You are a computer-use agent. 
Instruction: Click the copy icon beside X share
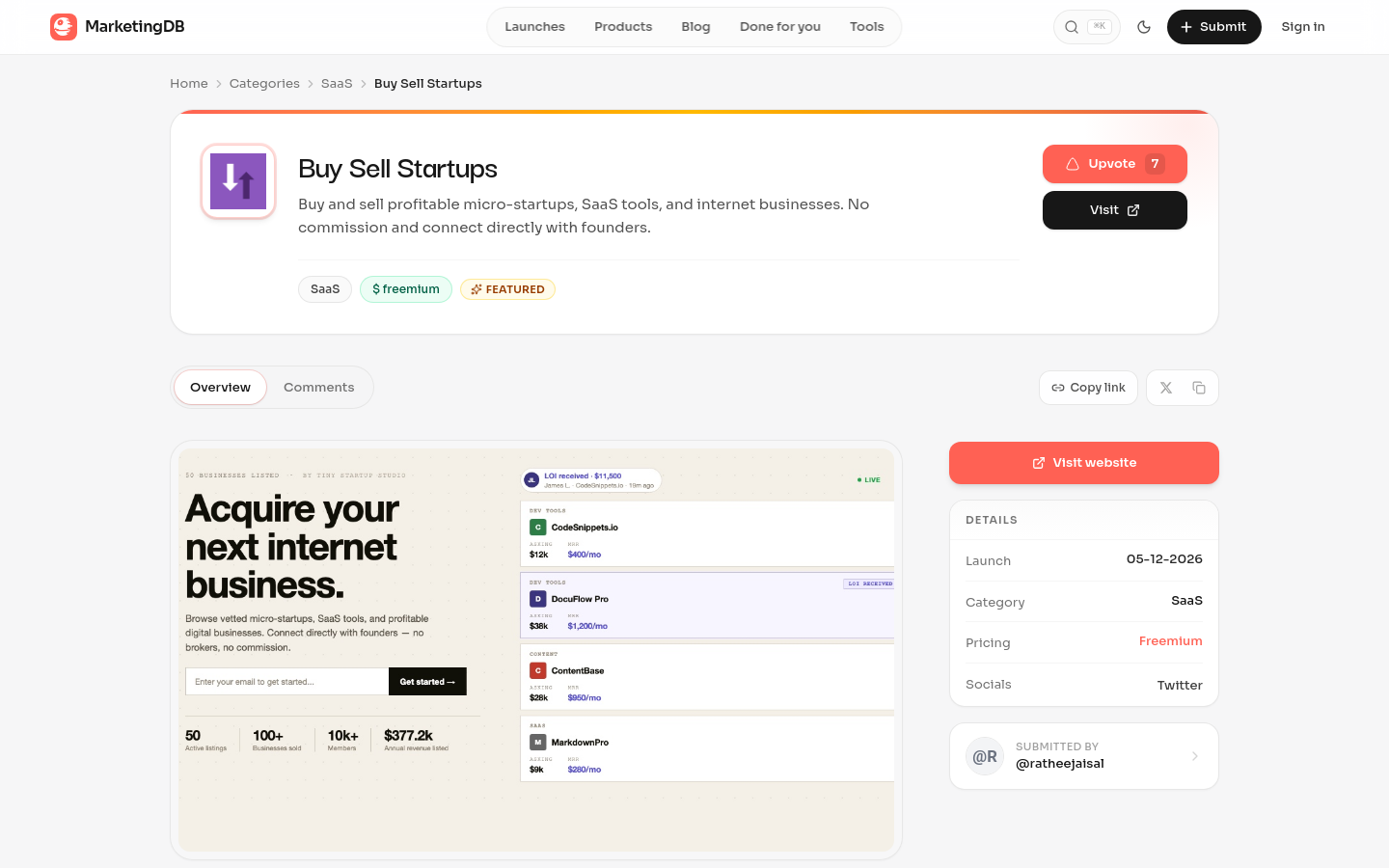1199,388
